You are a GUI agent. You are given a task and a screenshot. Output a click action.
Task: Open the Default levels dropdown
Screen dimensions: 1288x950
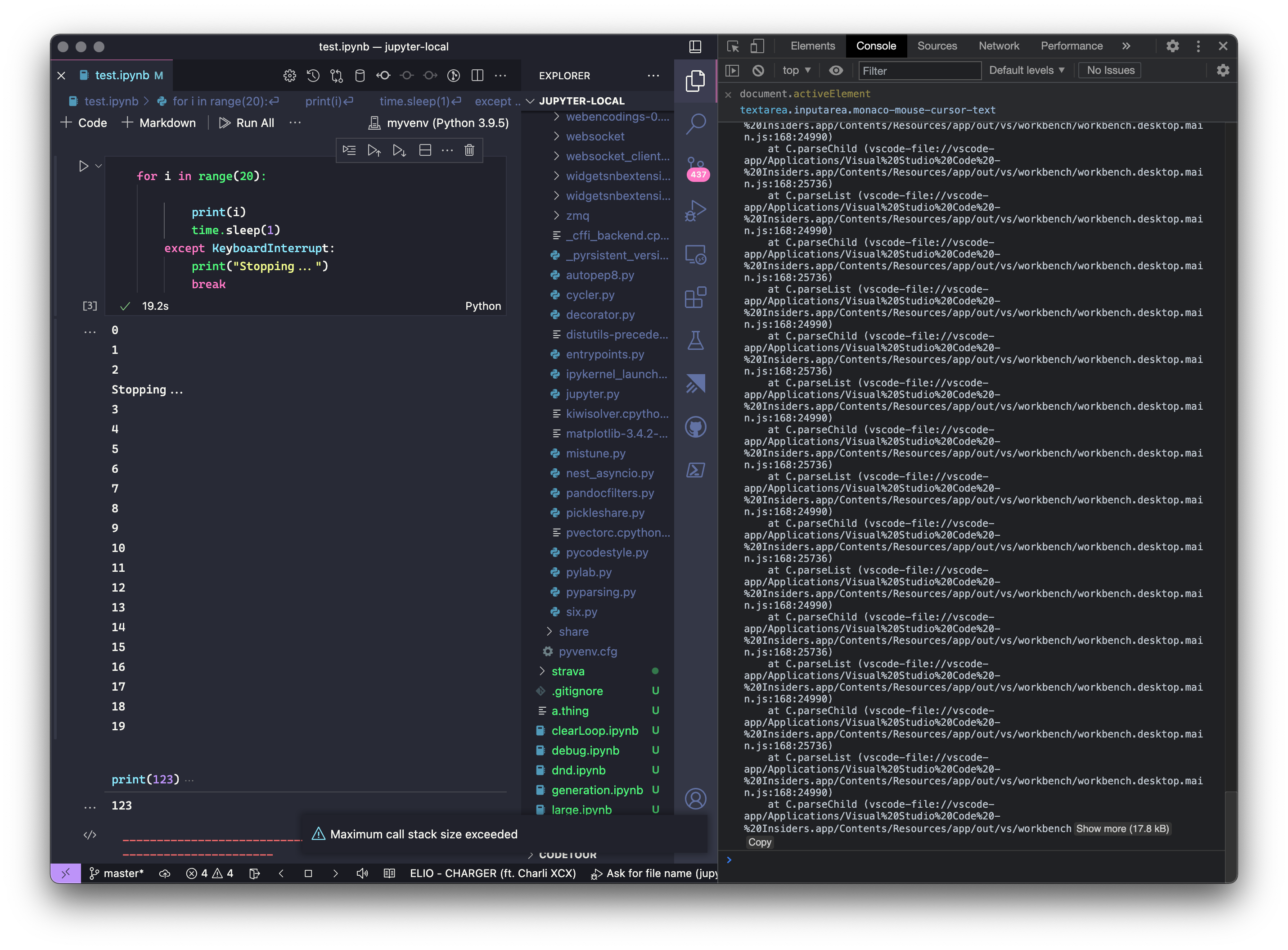click(x=1027, y=70)
